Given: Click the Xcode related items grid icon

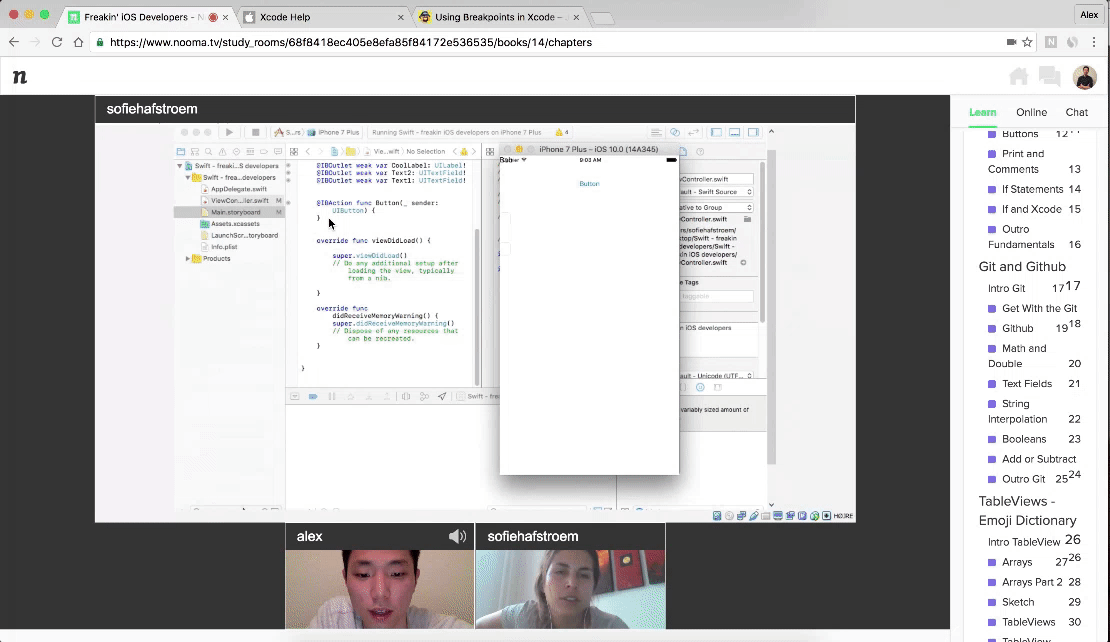Looking at the screenshot, I should pos(294,151).
